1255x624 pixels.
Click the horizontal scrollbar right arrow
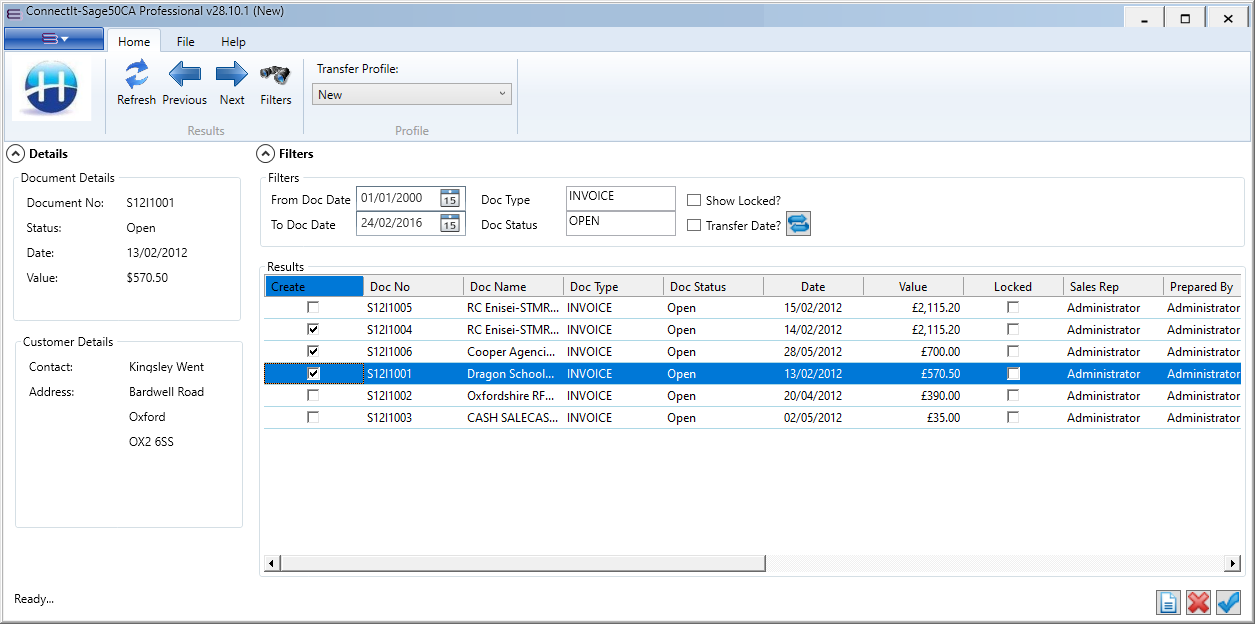coord(1233,564)
